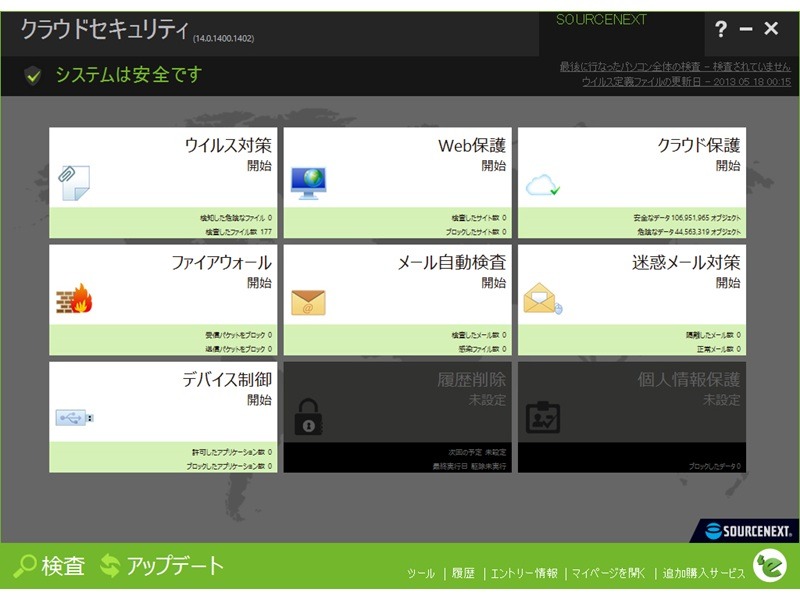Image resolution: width=800 pixels, height=600 pixels.
Task: Click the クラウドセキュリティ window title
Action: (x=104, y=29)
